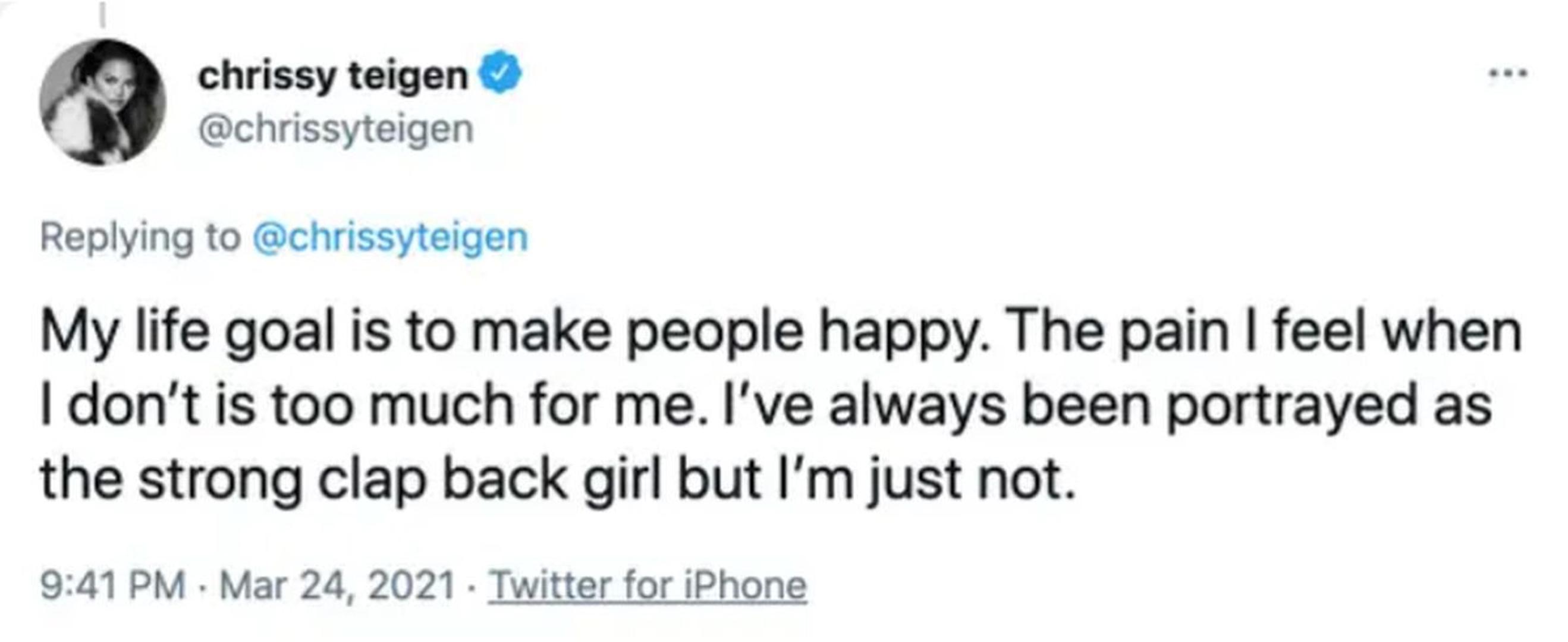The height and width of the screenshot is (642, 1568).
Task: Open the chrissy teigen display name
Action: [x=332, y=77]
